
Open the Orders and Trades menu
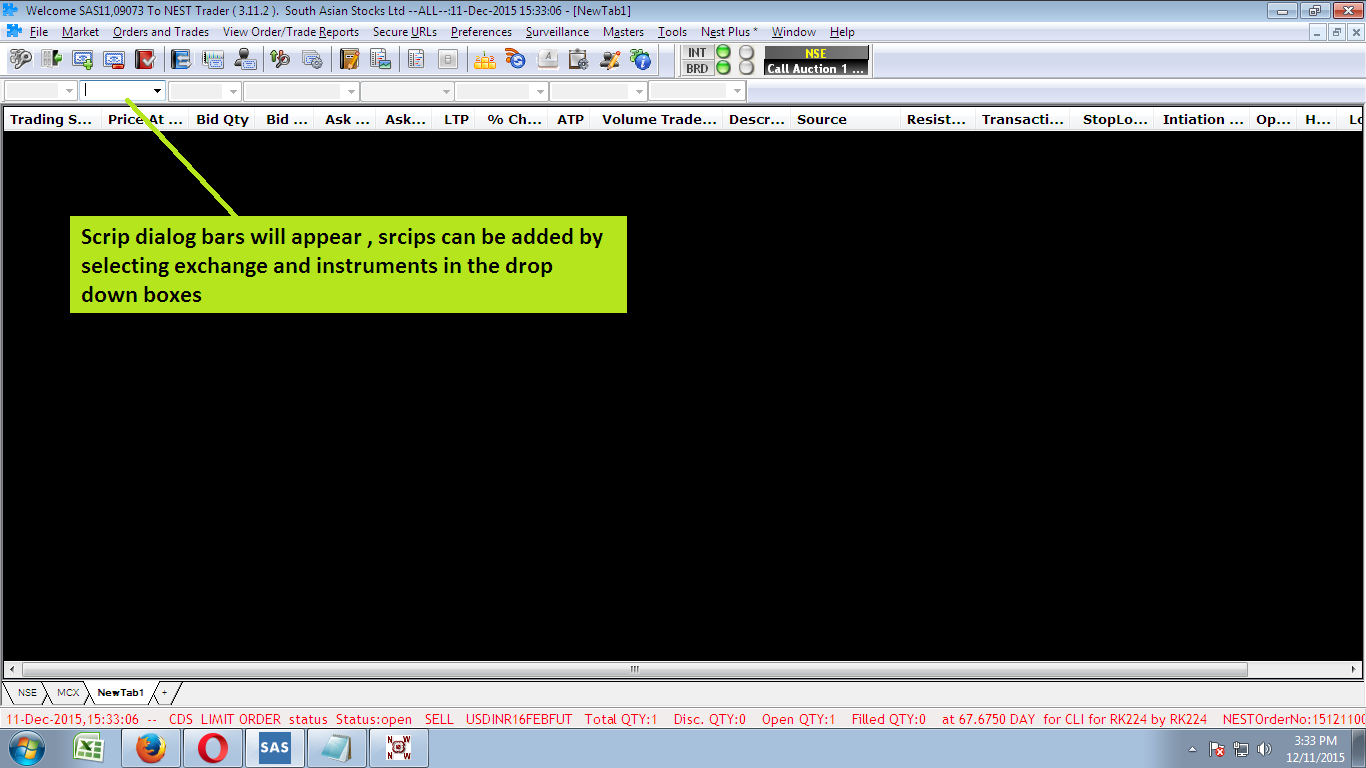point(161,32)
